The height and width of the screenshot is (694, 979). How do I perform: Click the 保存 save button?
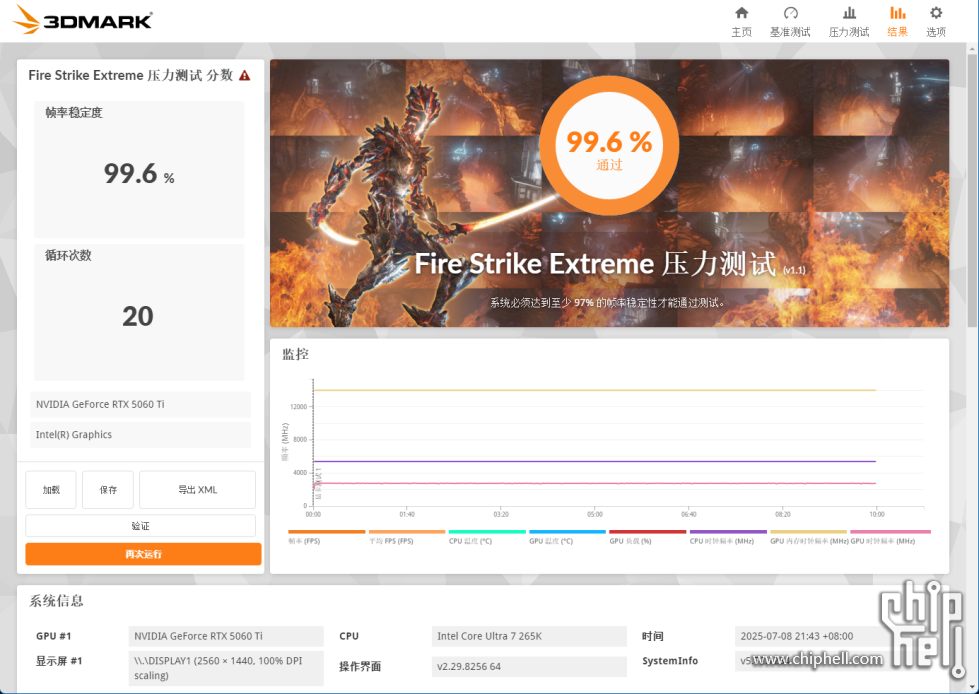coord(108,490)
